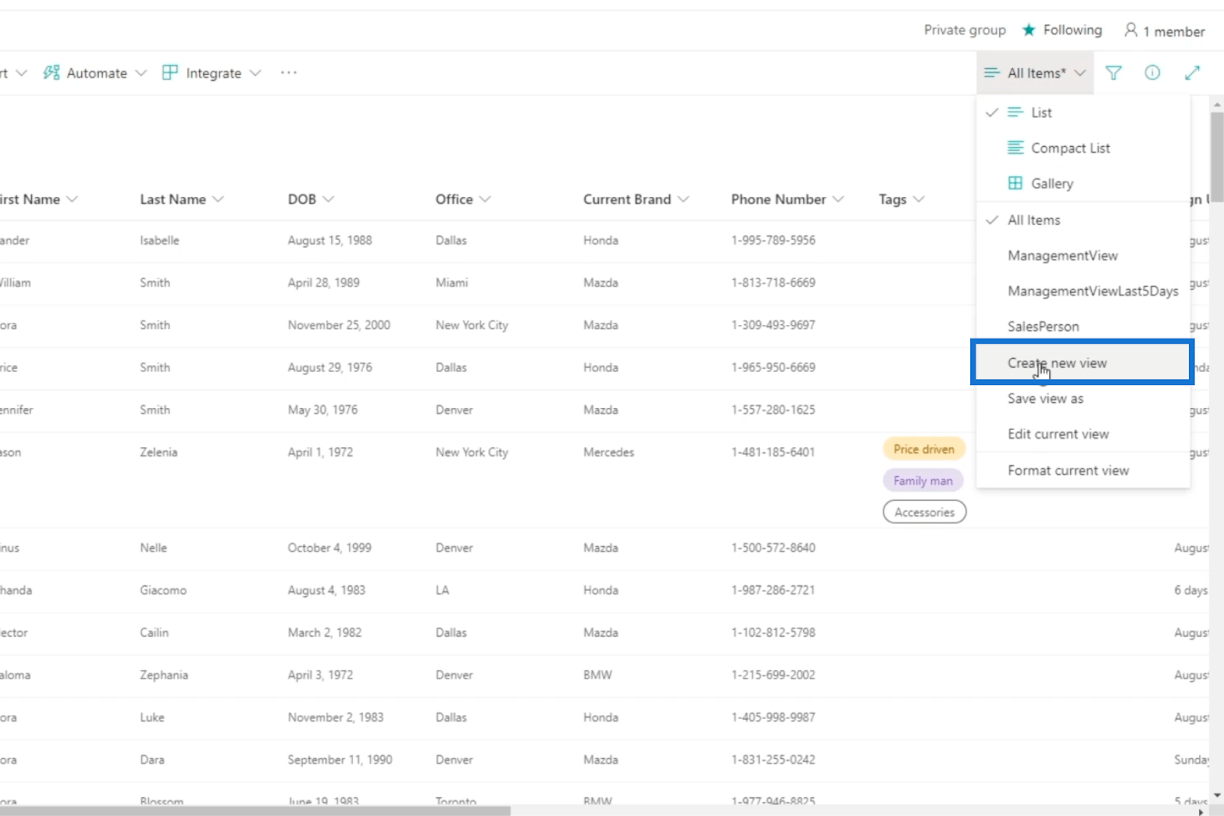Click the Last Name cell Dara
Image resolution: width=1224 pixels, height=816 pixels.
[x=153, y=760]
